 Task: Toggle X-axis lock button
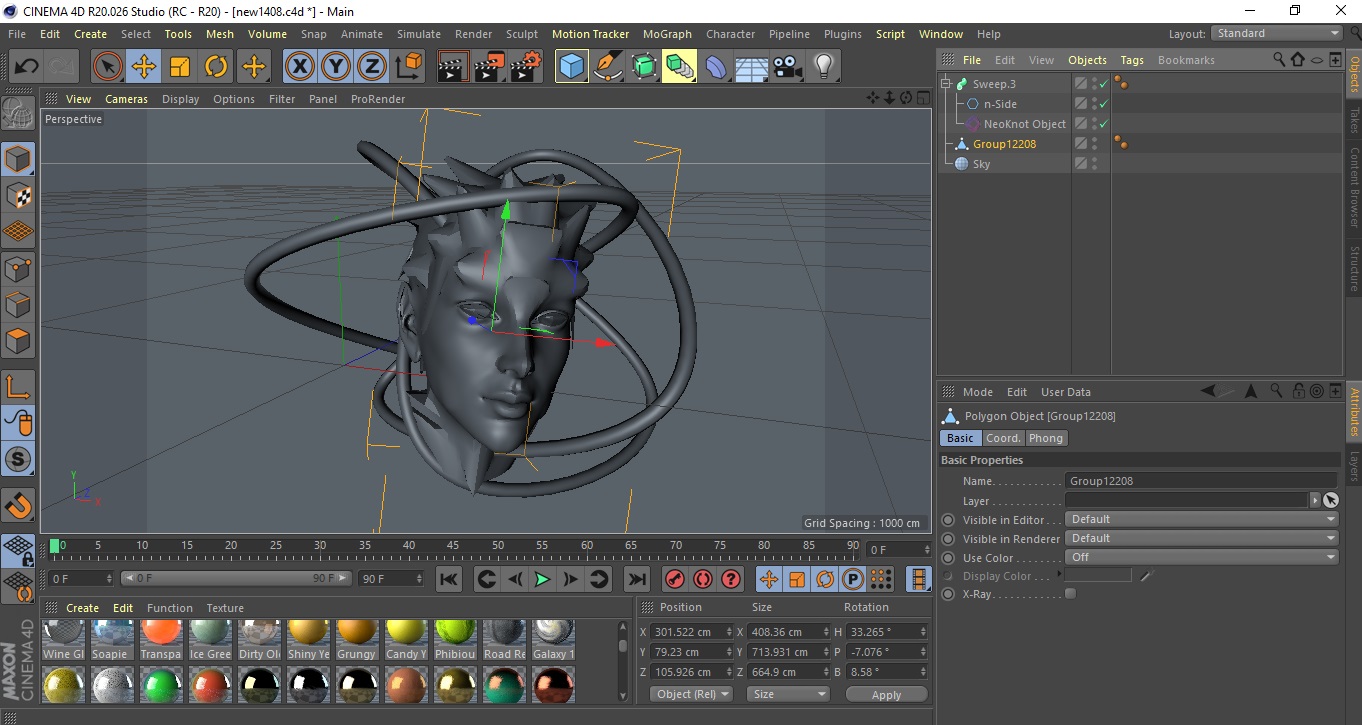pos(299,67)
